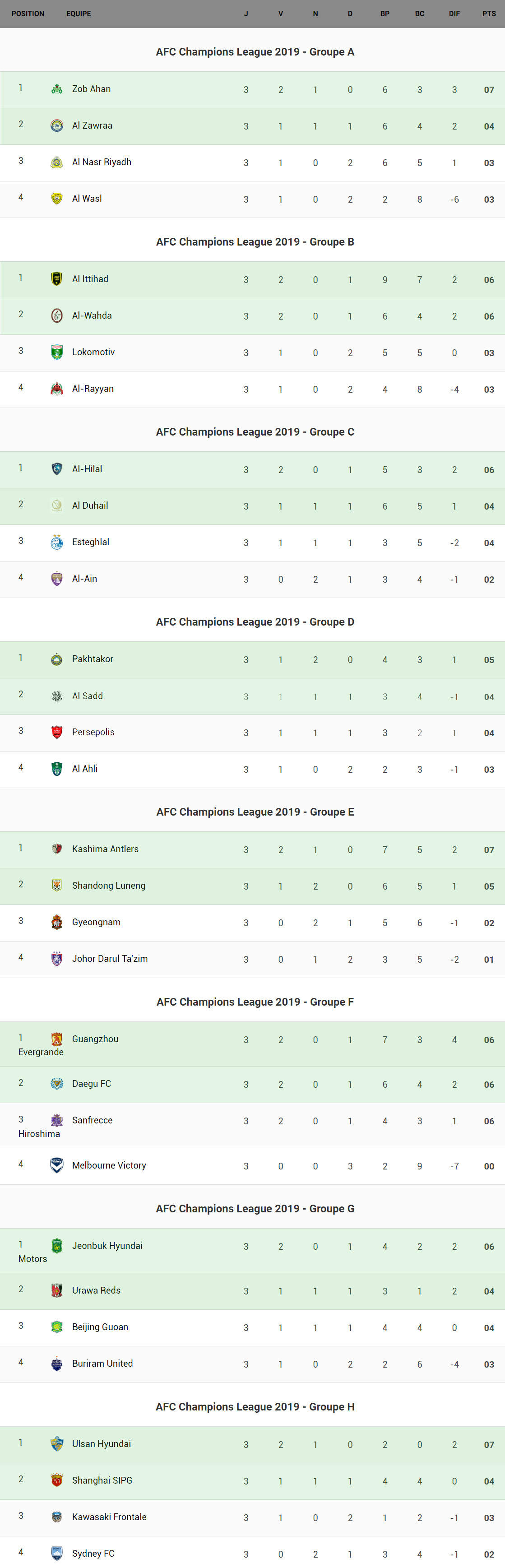Click the Melbourne Victory badge

coord(56,1165)
